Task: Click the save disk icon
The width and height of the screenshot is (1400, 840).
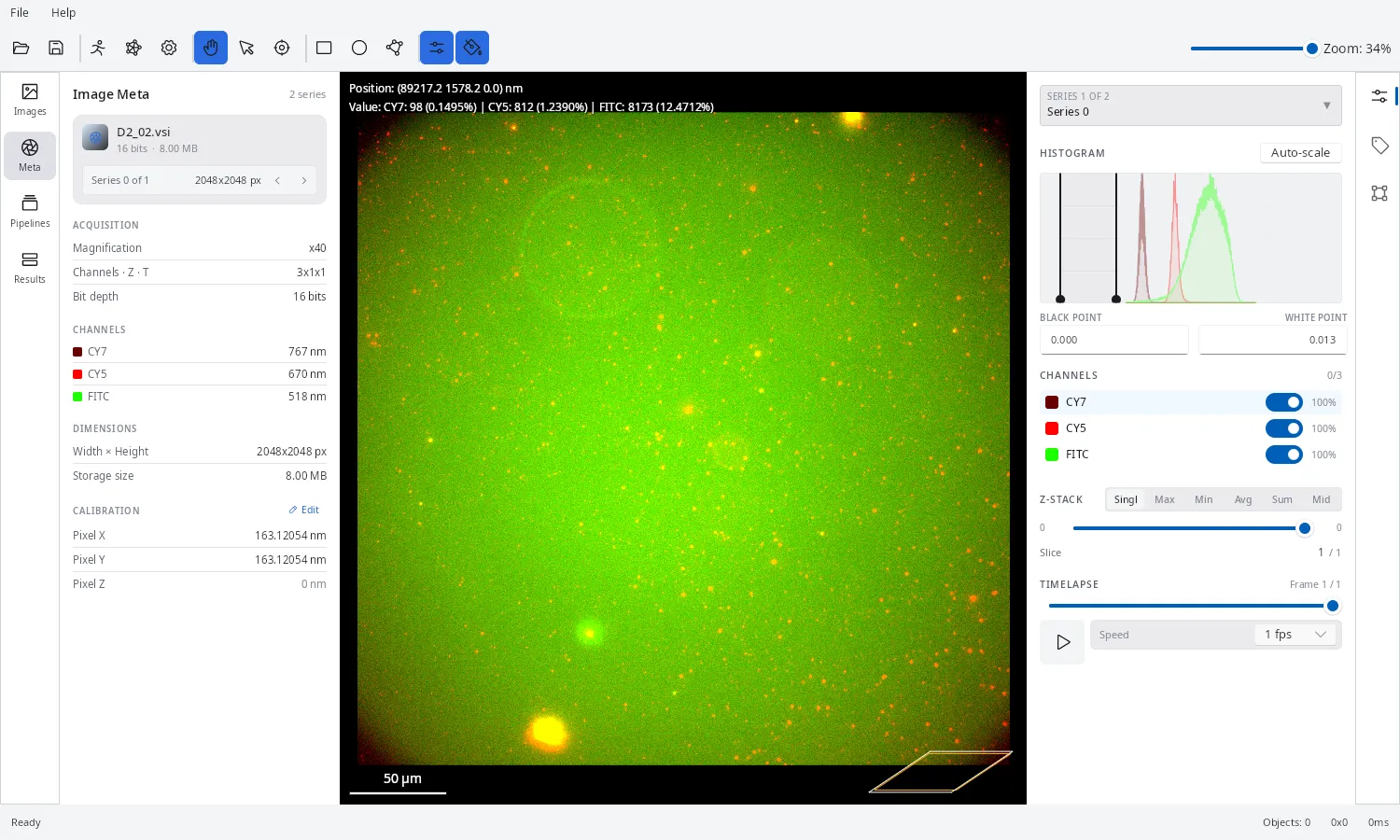Action: click(56, 48)
